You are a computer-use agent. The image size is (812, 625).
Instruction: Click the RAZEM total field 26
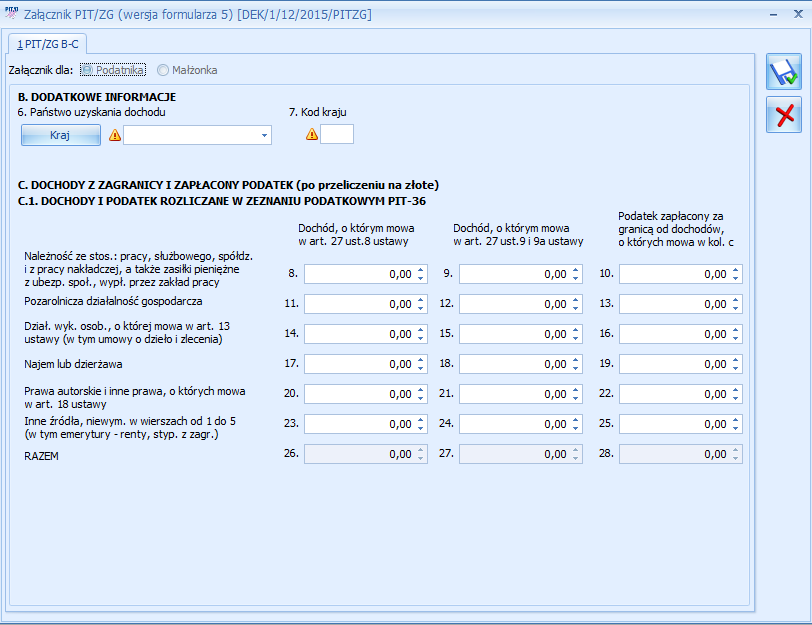(x=366, y=454)
